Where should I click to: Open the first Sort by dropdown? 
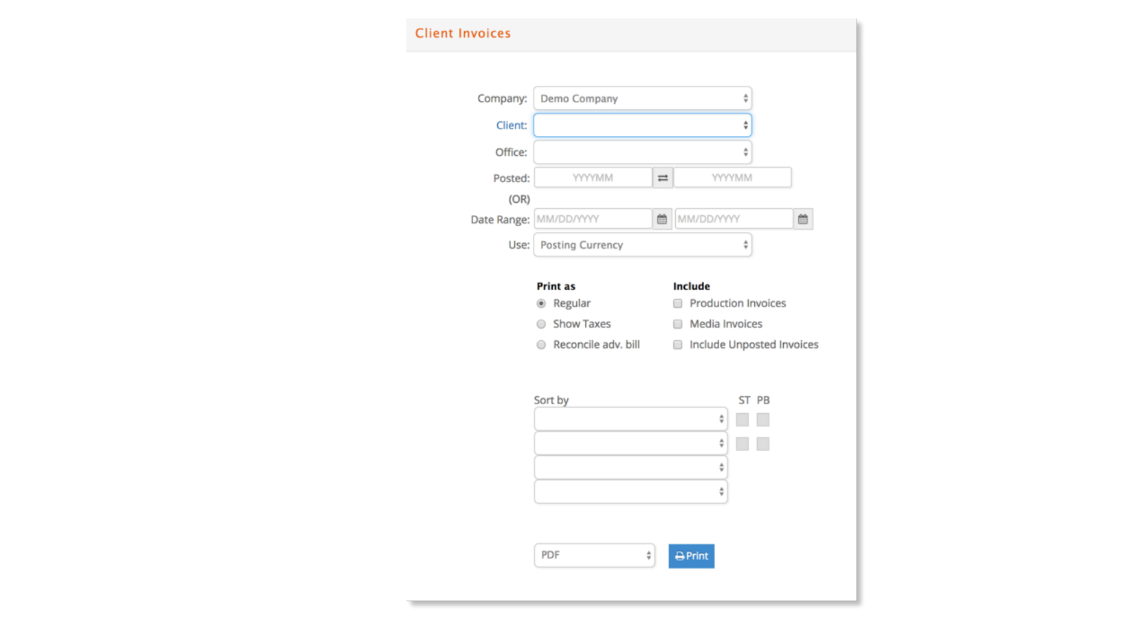pos(630,419)
